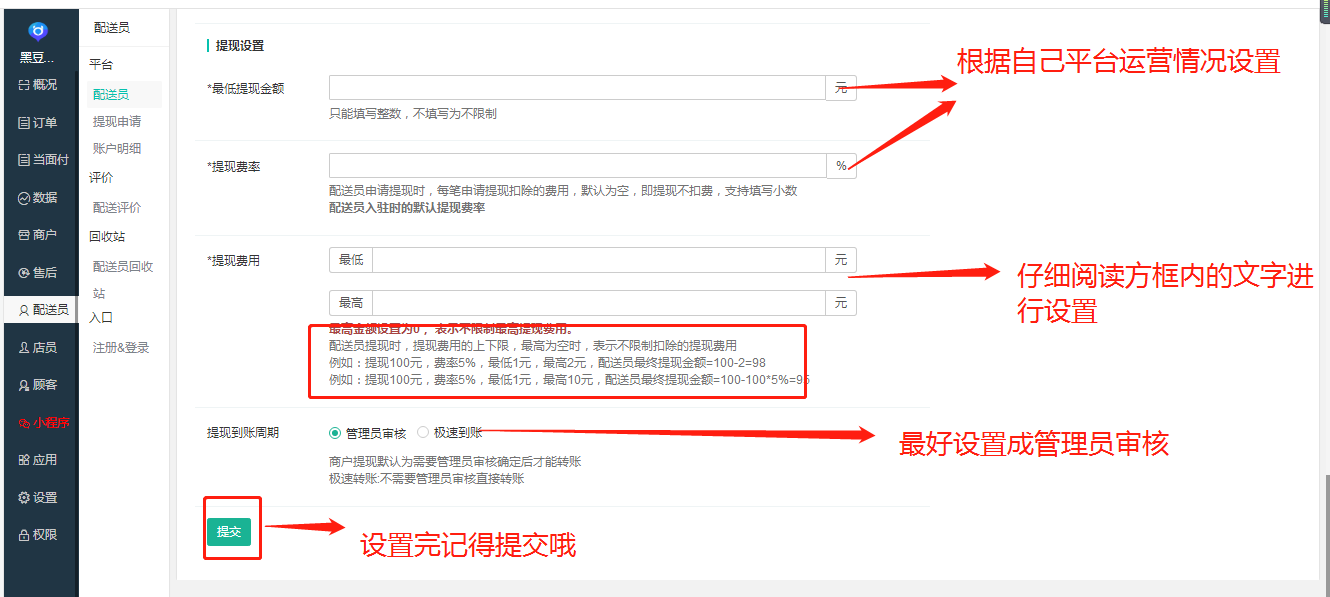This screenshot has height=597, width=1330.
Task: Select 极速到账 radio option
Action: [x=423, y=433]
